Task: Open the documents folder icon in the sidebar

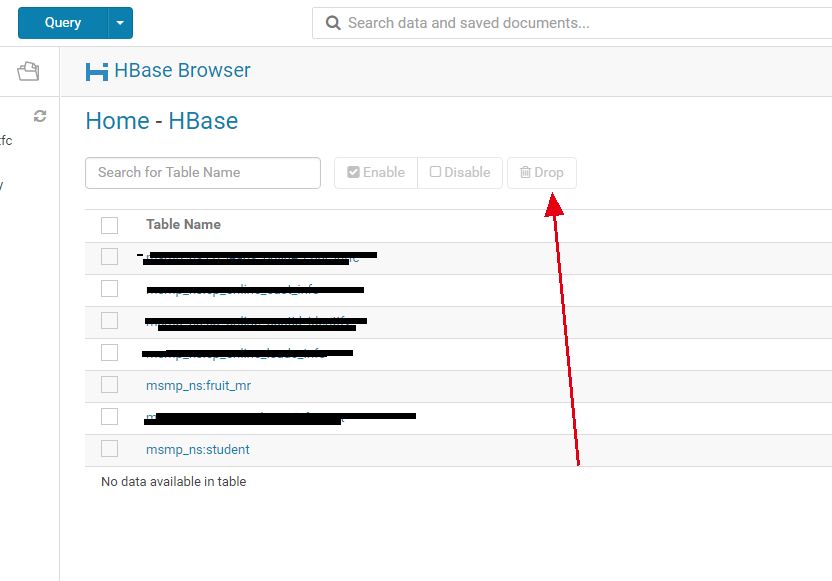Action: point(28,71)
